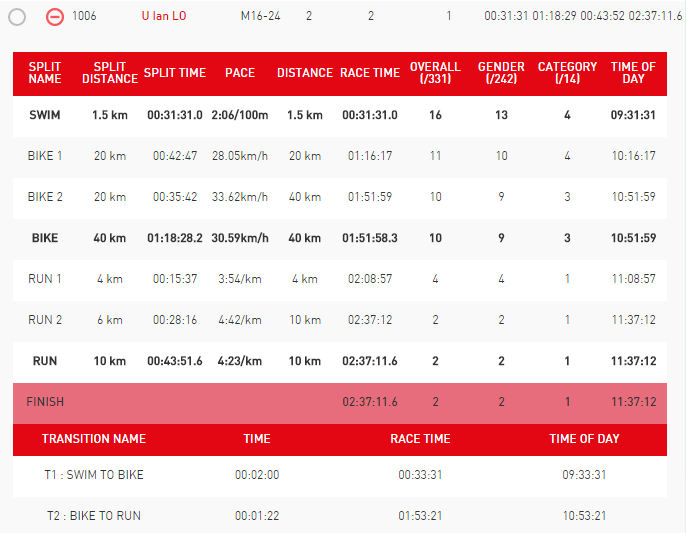Select the BIKE 2 split row label
The height and width of the screenshot is (533, 686).
coord(45,197)
